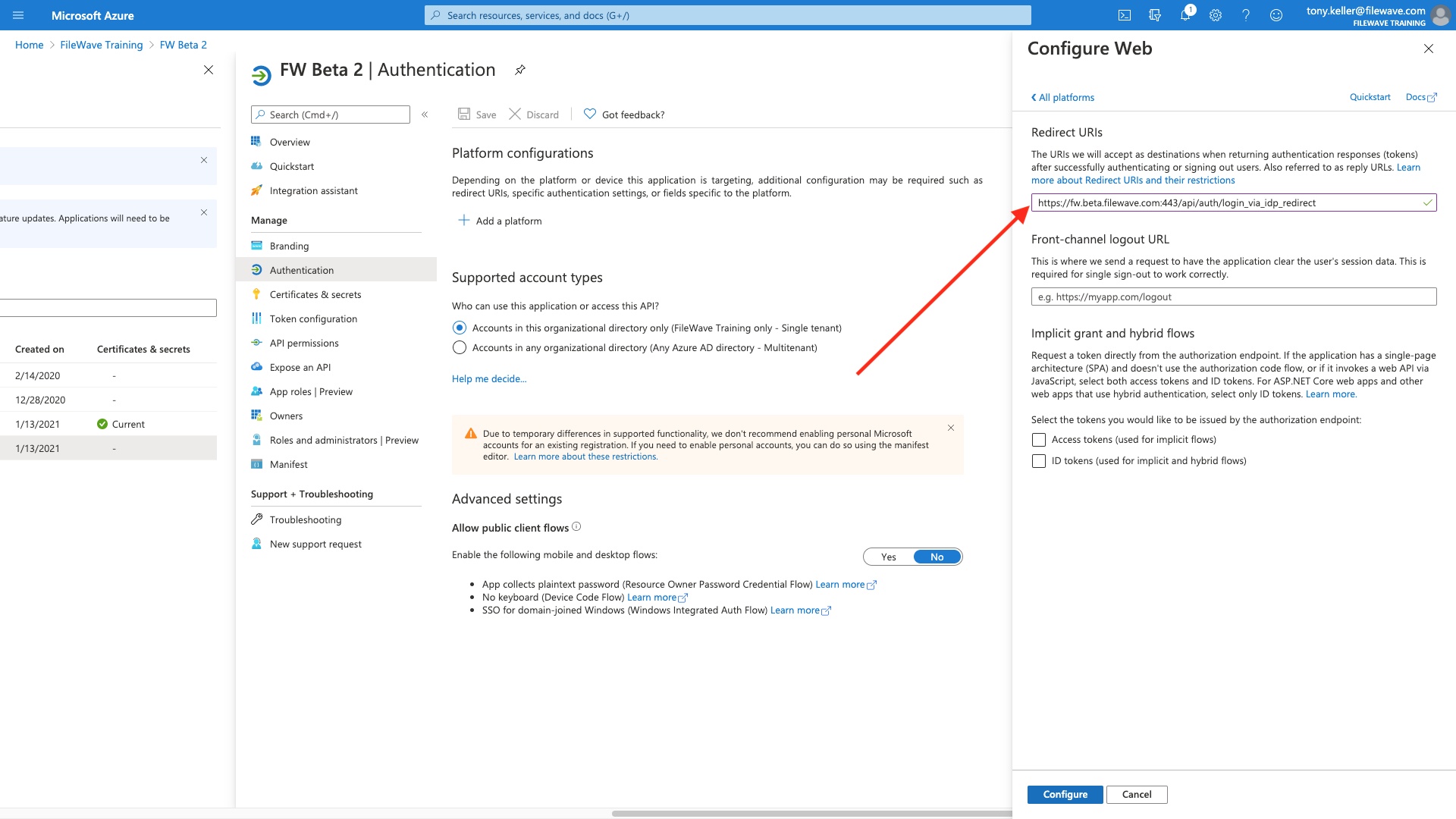The height and width of the screenshot is (819, 1456).
Task: Dismiss the personal accounts warning banner
Action: [x=951, y=428]
